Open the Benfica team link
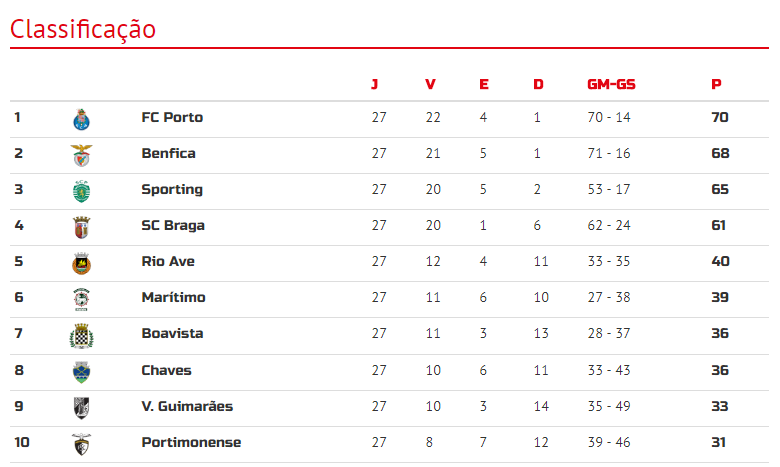 pyautogui.click(x=168, y=153)
